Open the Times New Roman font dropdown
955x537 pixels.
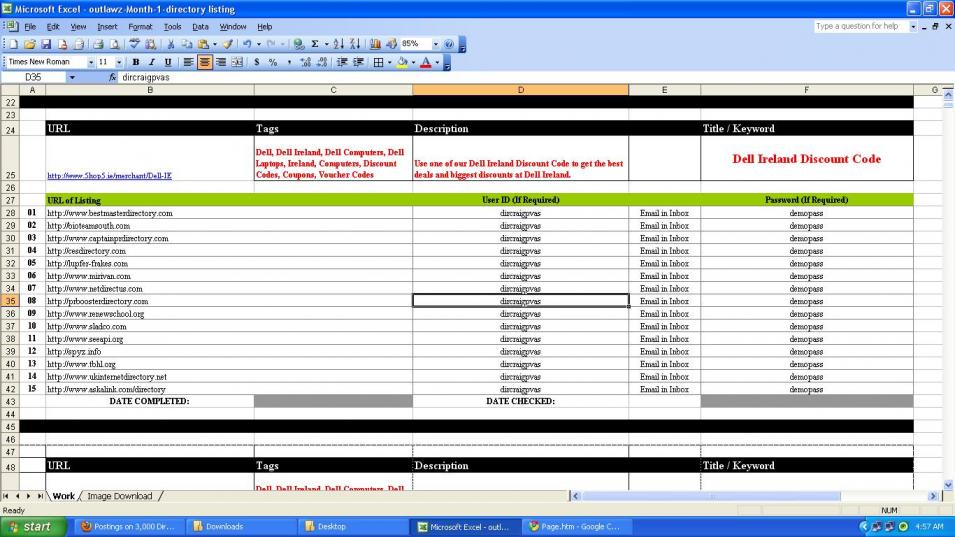[91, 62]
